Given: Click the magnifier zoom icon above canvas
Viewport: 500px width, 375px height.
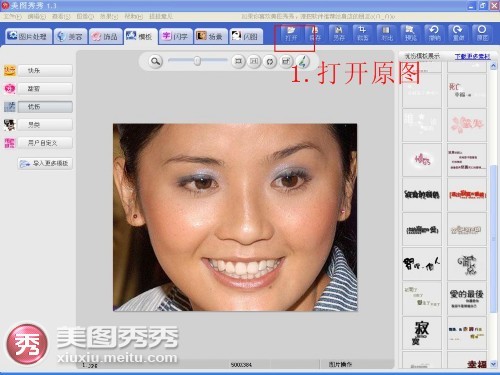Looking at the screenshot, I should click(x=155, y=61).
